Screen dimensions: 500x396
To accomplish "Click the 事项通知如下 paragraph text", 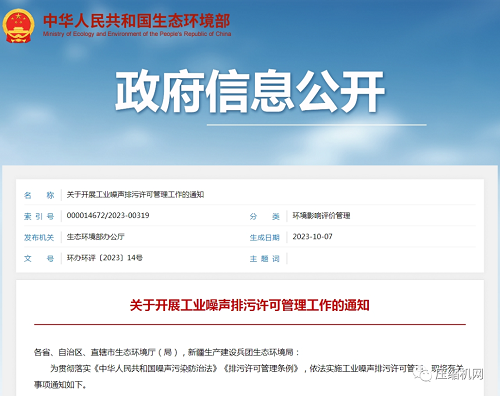I will (60, 385).
